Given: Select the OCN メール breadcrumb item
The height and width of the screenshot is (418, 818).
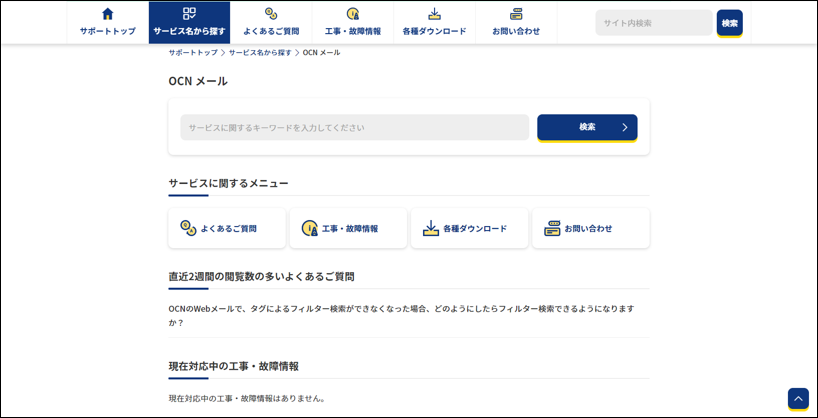Looking at the screenshot, I should point(321,52).
